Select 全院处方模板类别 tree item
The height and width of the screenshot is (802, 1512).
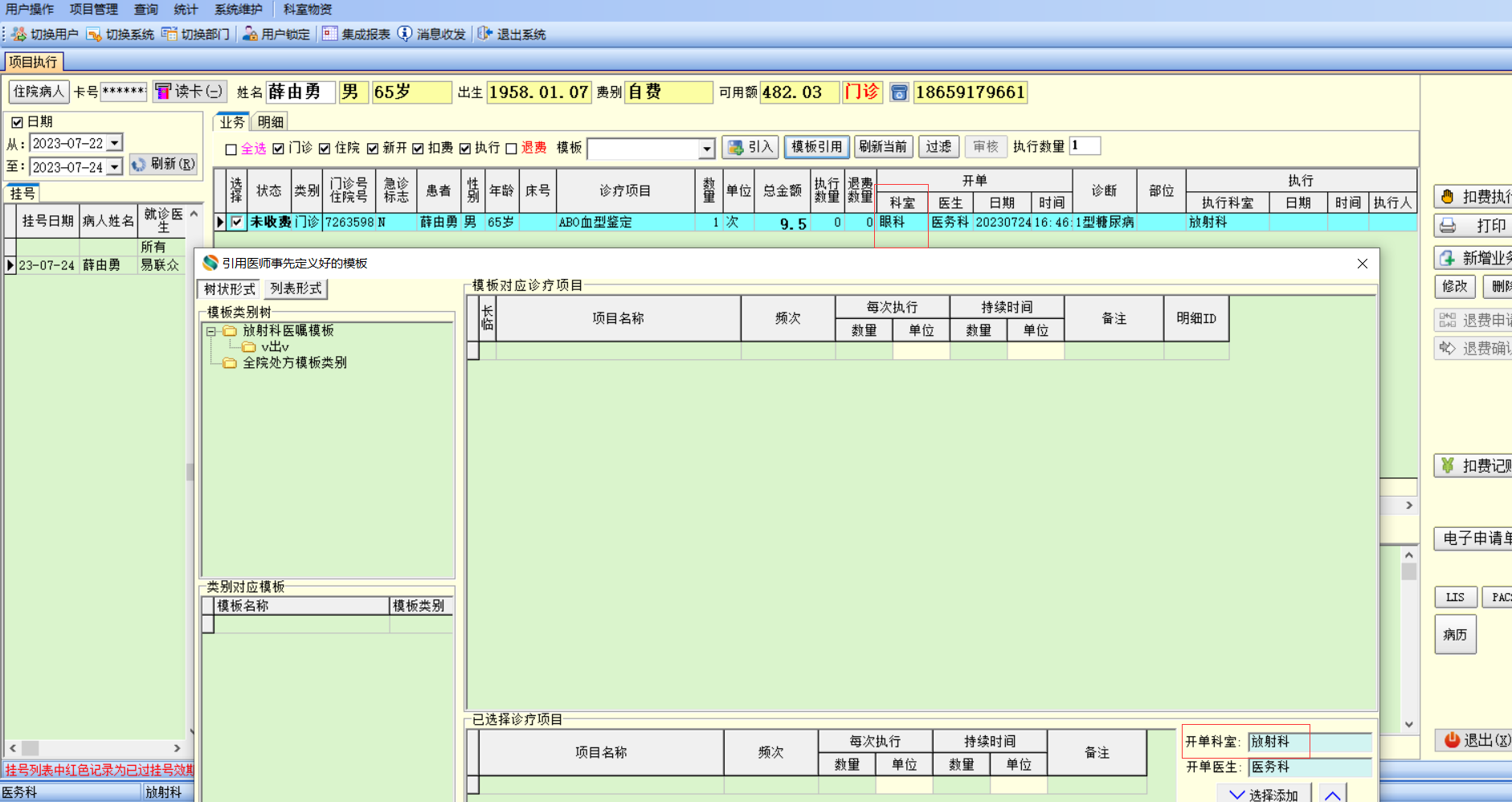pyautogui.click(x=294, y=363)
